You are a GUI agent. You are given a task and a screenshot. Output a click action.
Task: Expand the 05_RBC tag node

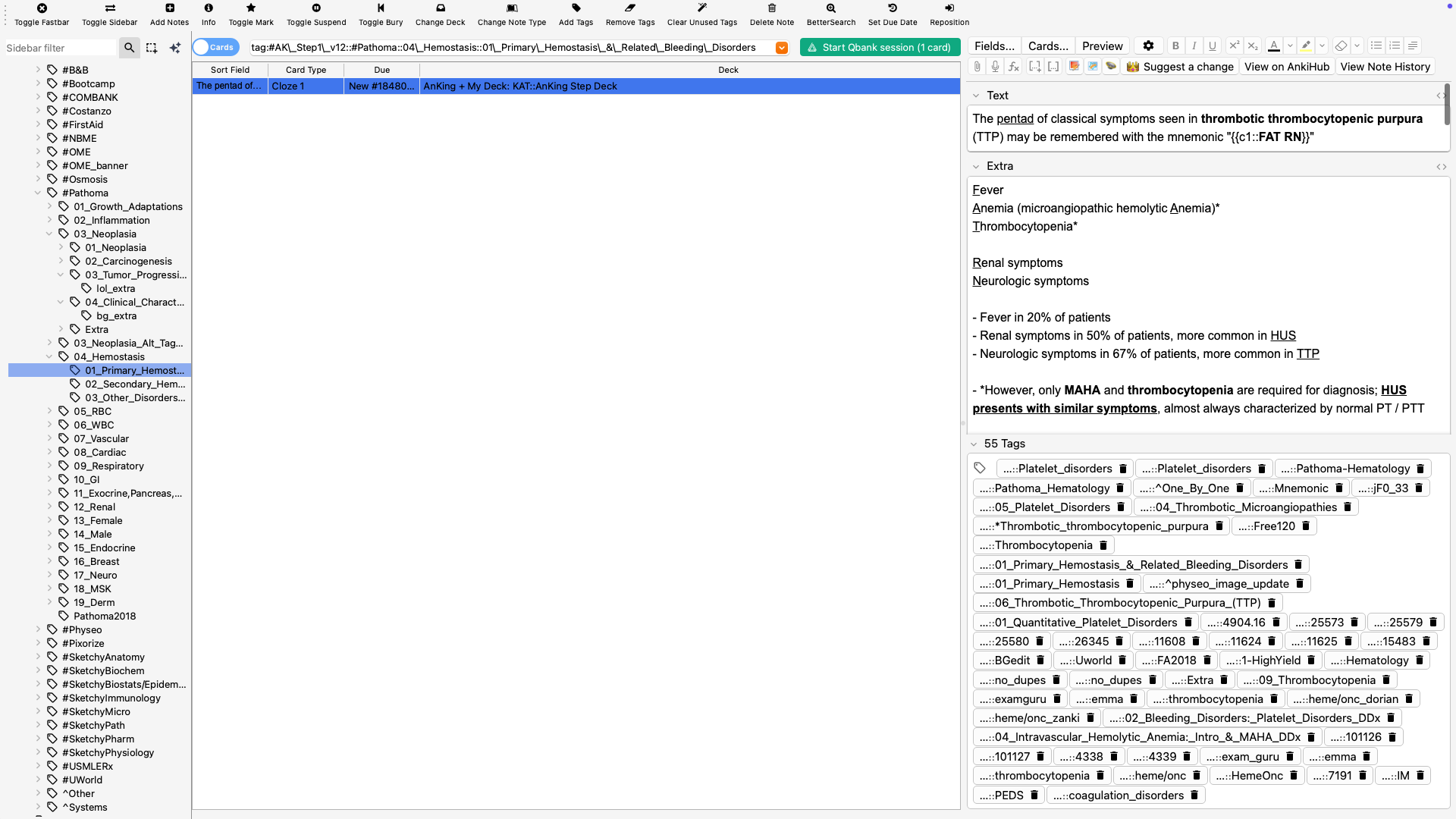point(49,411)
